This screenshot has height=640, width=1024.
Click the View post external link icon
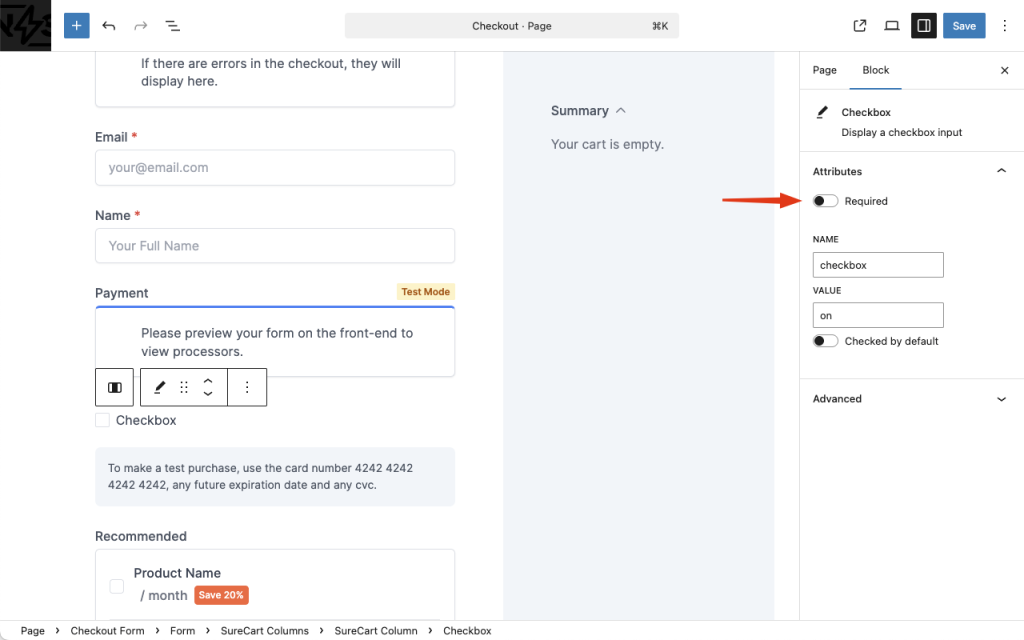tap(859, 25)
